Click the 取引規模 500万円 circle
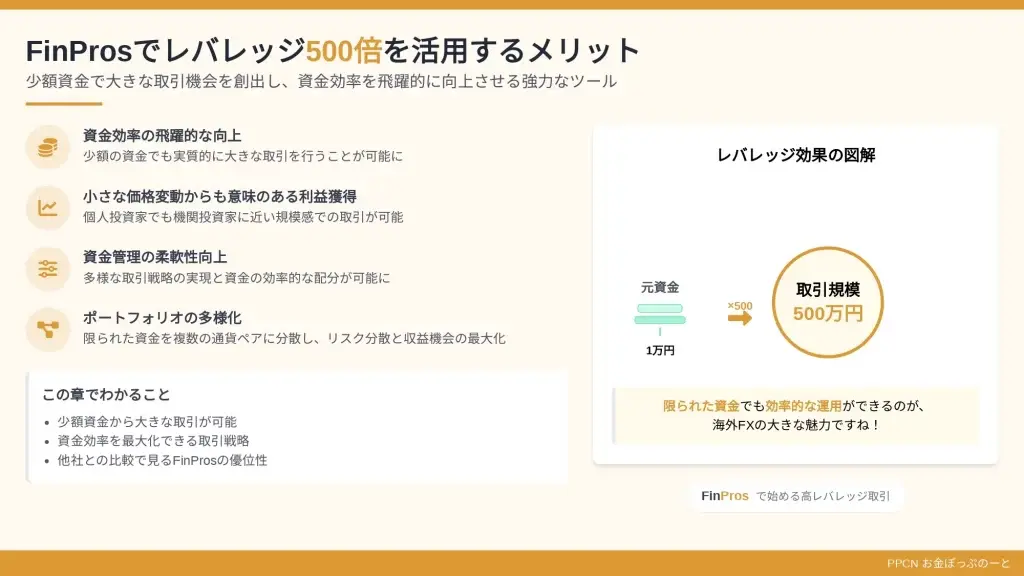The width and height of the screenshot is (1024, 576). click(827, 303)
